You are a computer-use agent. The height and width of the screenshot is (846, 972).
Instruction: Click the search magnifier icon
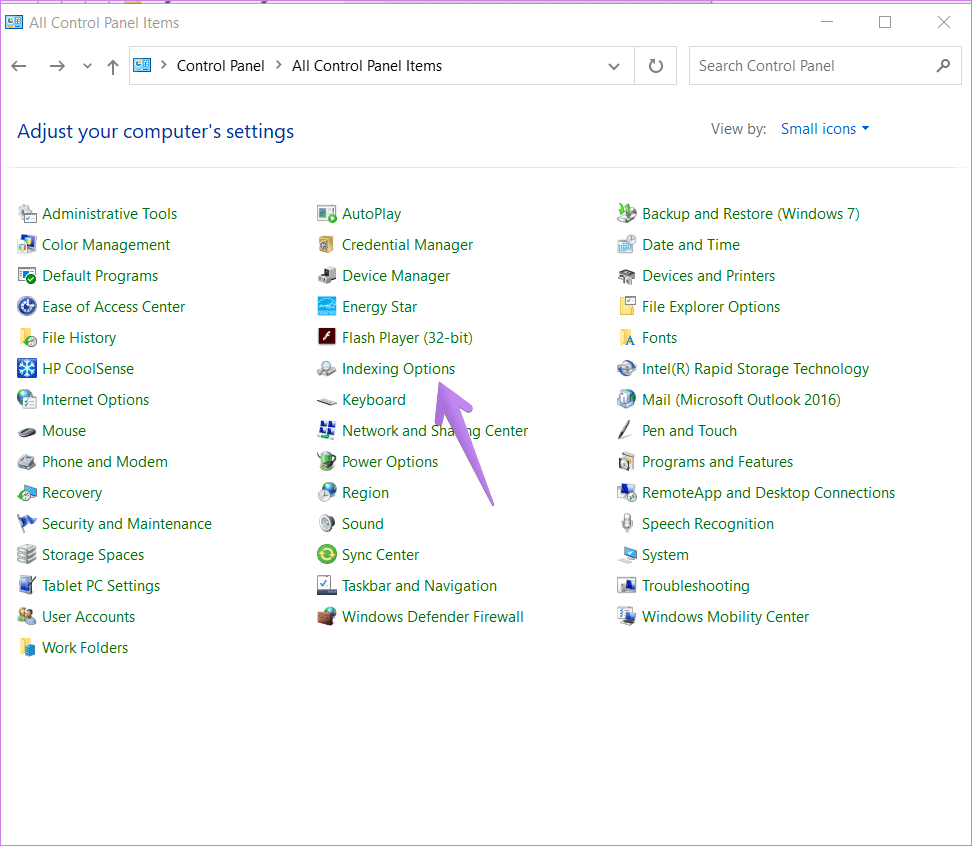pos(943,65)
